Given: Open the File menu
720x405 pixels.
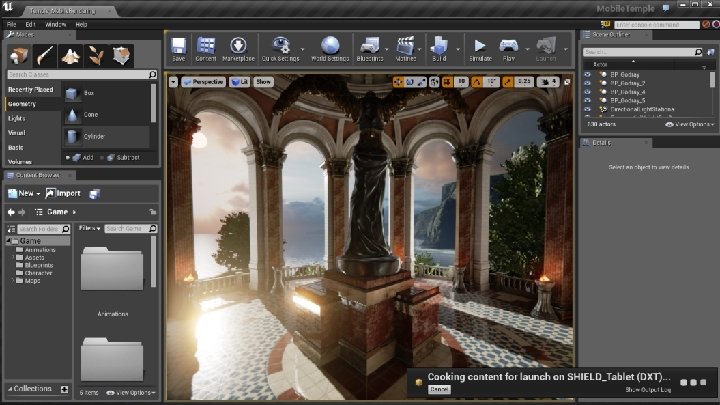Looking at the screenshot, I should point(11,24).
